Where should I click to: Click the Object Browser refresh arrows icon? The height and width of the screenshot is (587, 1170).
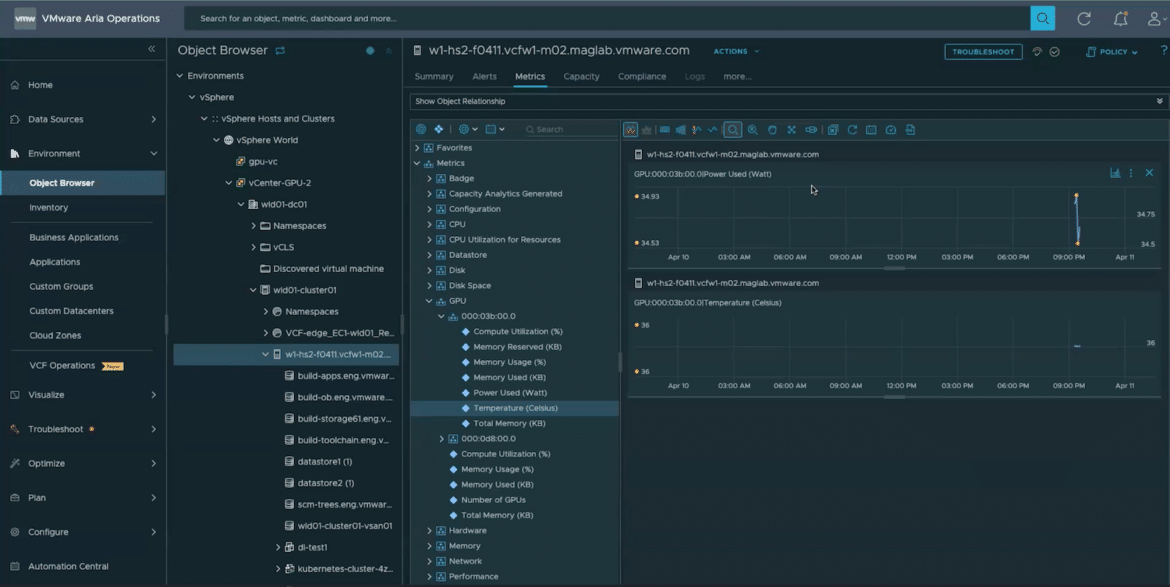281,51
